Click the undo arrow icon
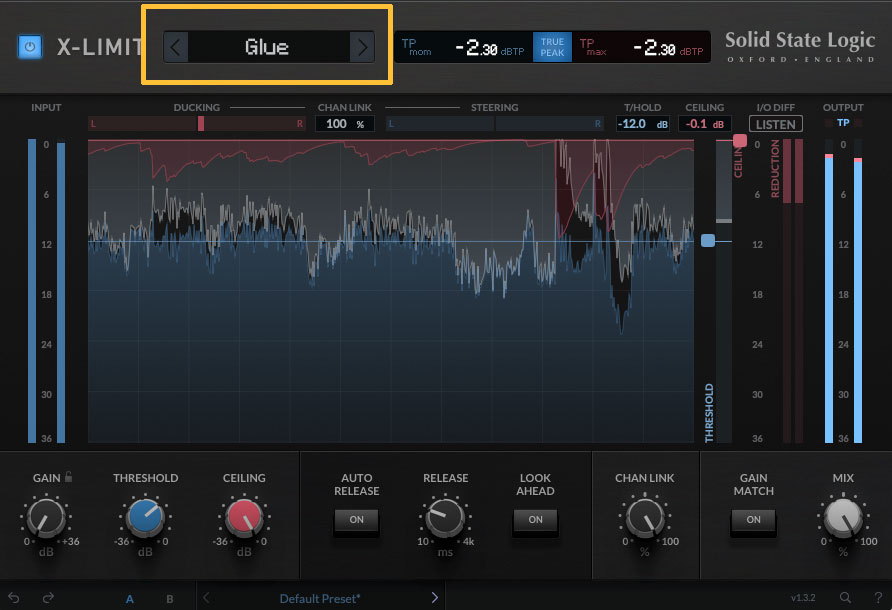Viewport: 892px width, 610px height. click(x=14, y=597)
